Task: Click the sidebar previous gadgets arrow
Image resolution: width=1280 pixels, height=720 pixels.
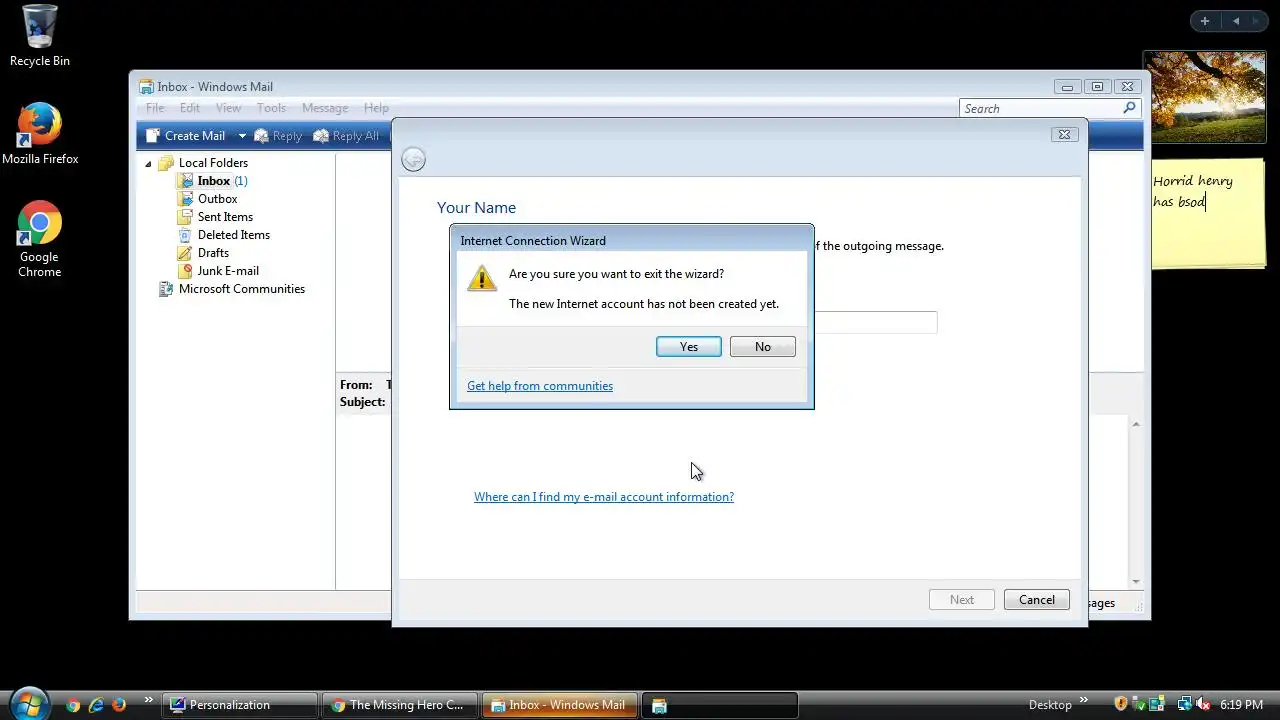Action: (1236, 21)
